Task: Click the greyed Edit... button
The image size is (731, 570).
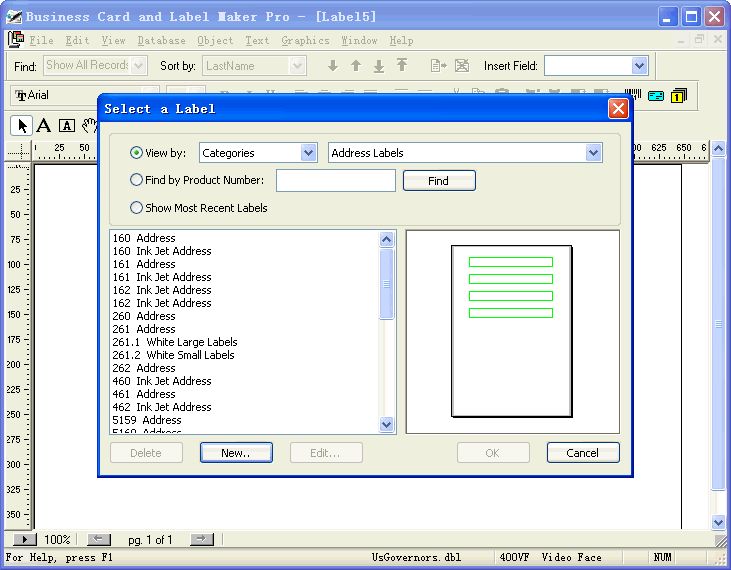Action: point(326,453)
